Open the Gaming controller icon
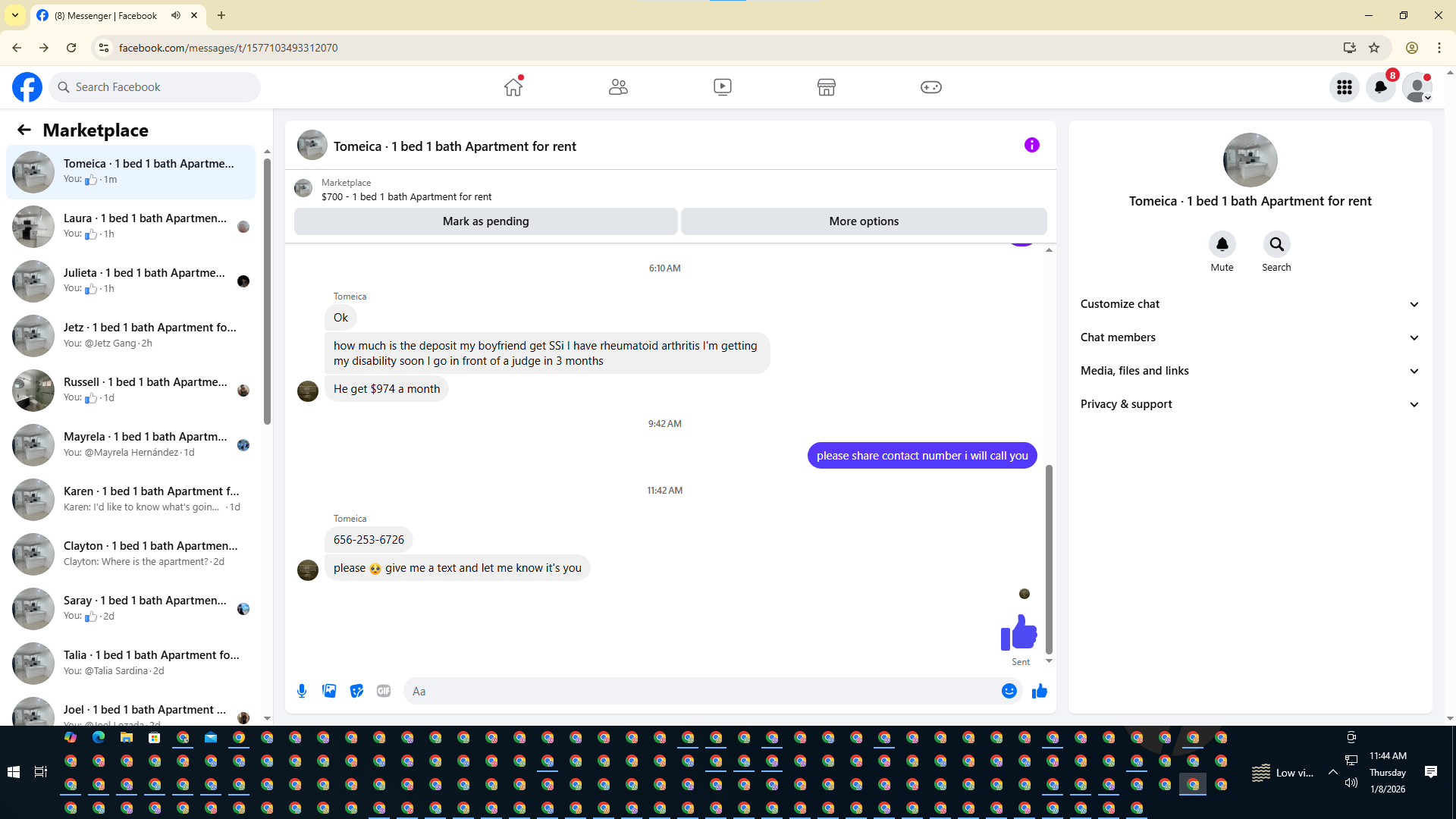This screenshot has height=819, width=1456. tap(931, 87)
